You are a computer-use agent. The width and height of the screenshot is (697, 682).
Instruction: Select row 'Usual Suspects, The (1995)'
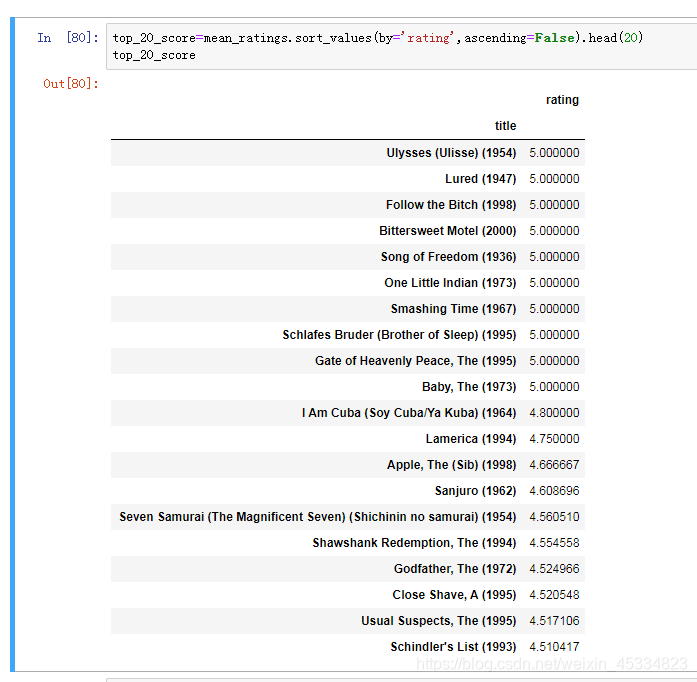pyautogui.click(x=348, y=621)
